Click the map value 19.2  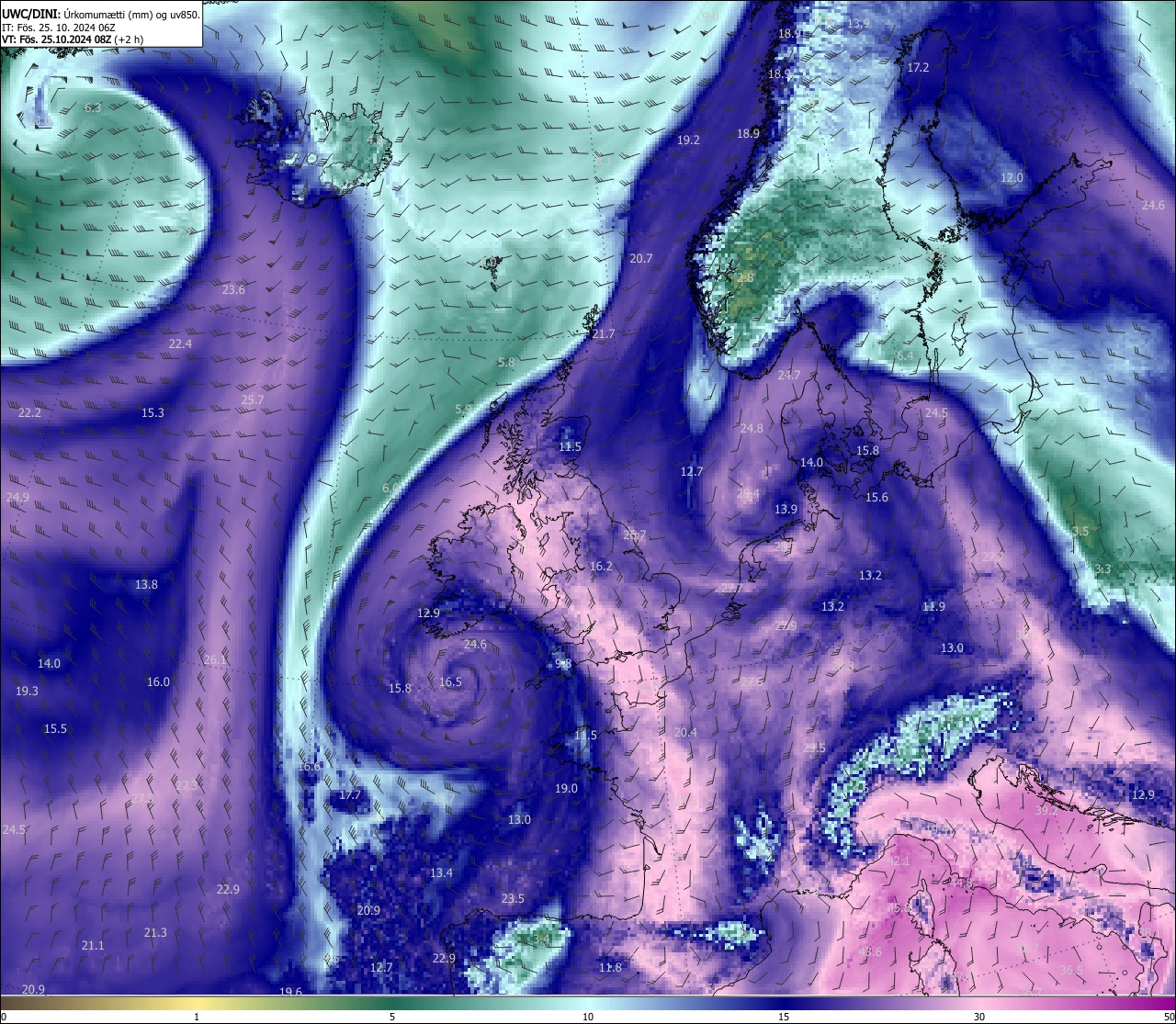point(688,140)
